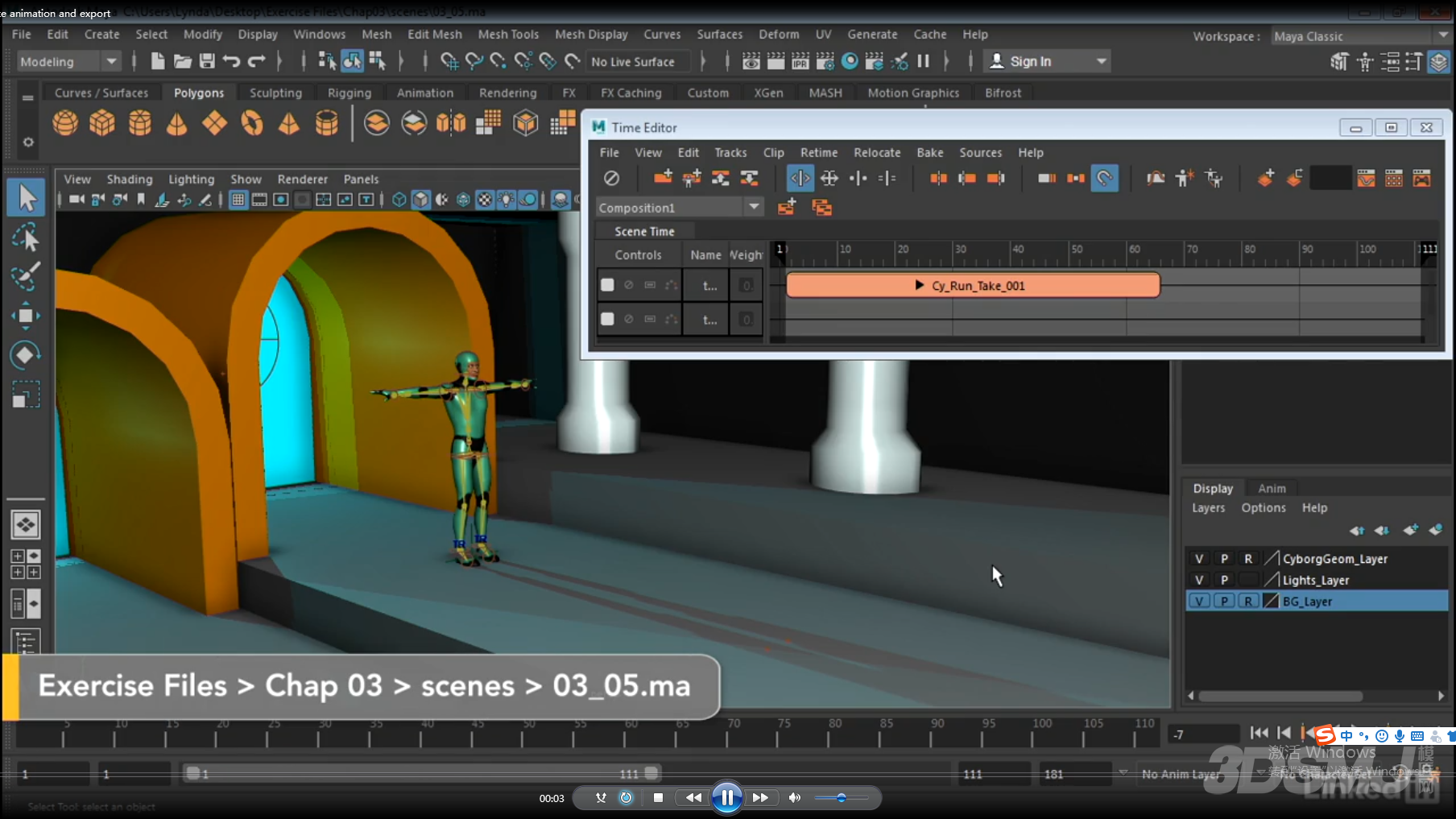Activate the Lasso selection tool
The width and height of the screenshot is (1456, 819).
26,238
